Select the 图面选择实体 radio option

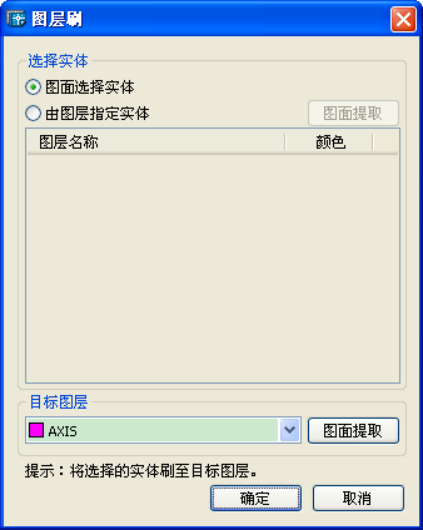[33, 87]
